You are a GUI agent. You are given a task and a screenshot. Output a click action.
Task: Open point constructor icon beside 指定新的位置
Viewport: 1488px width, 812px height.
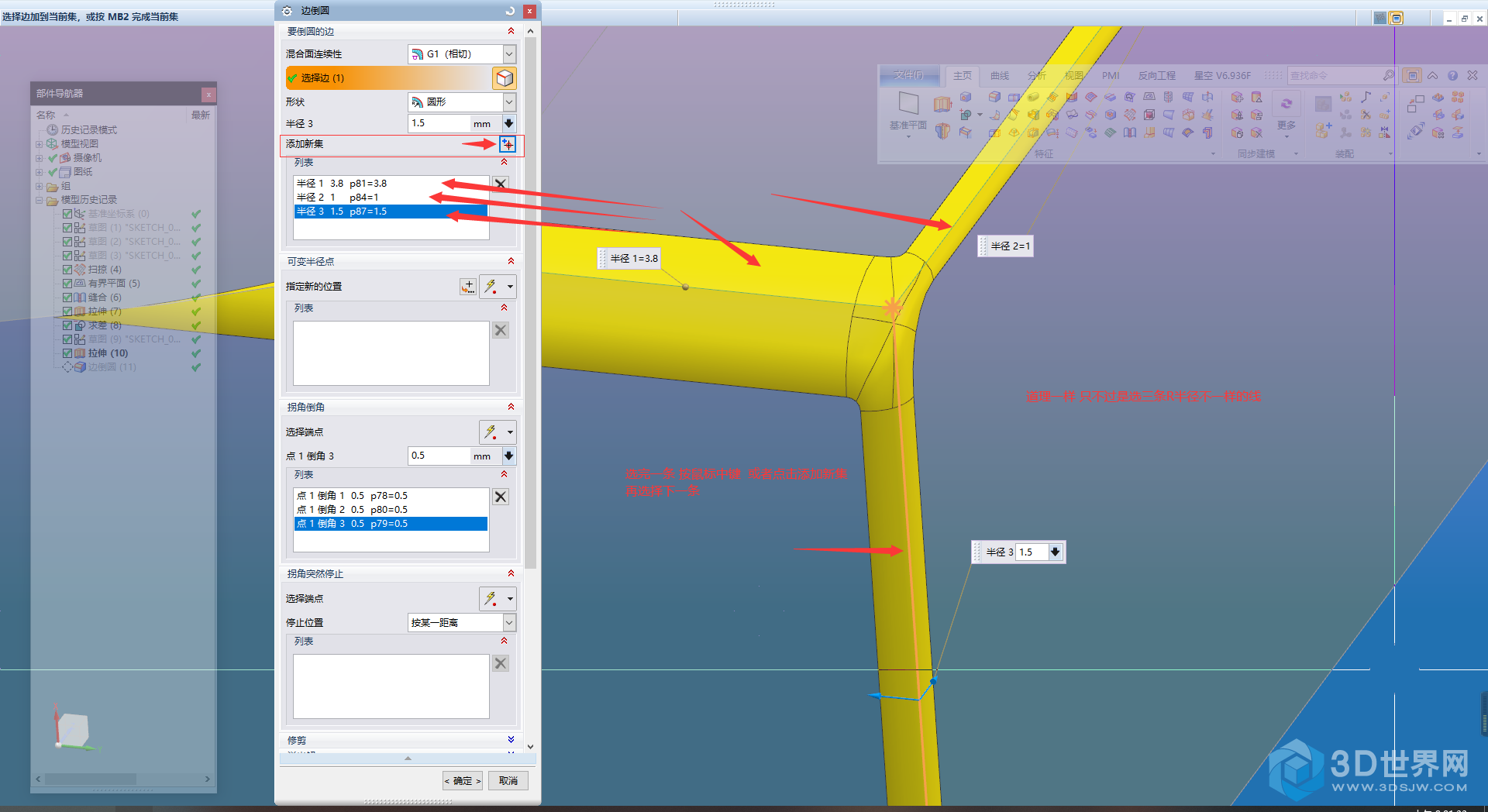point(468,287)
